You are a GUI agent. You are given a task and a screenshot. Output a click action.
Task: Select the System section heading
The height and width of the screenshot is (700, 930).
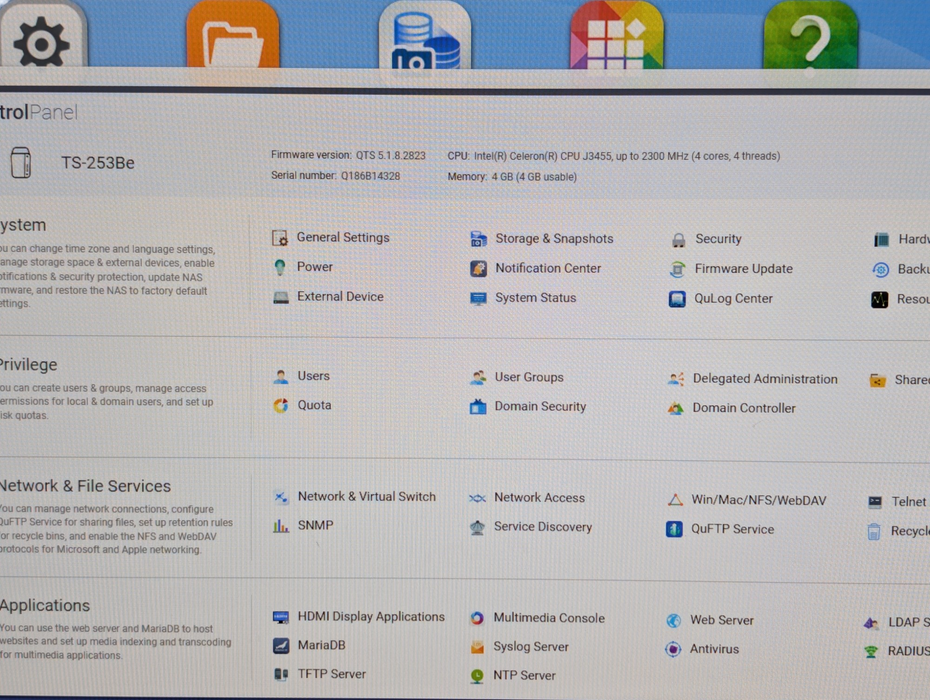tap(23, 225)
